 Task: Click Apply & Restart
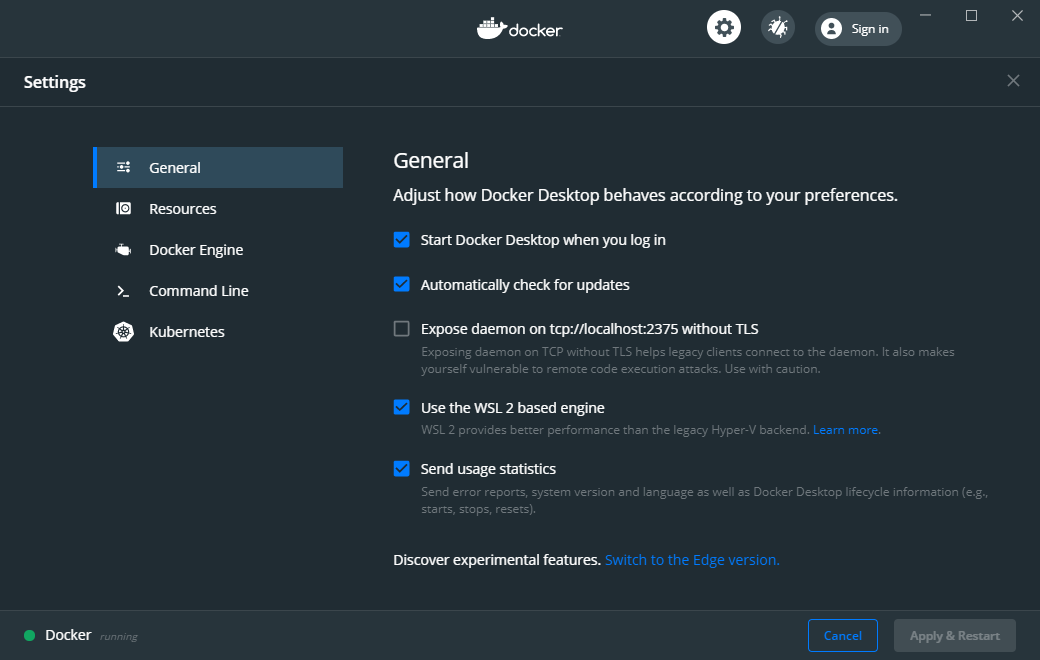[x=954, y=635]
